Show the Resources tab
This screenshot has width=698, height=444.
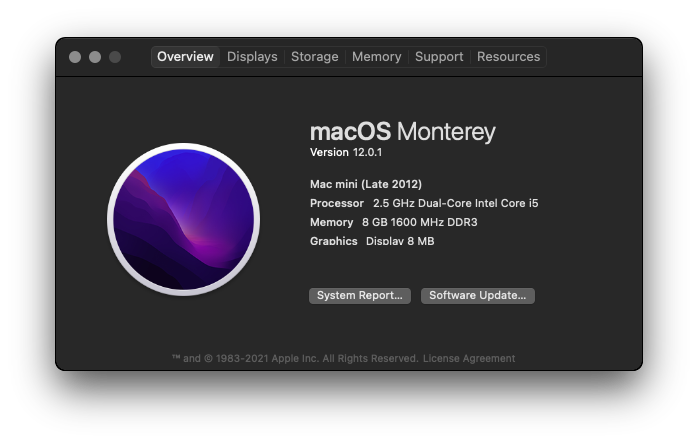508,57
